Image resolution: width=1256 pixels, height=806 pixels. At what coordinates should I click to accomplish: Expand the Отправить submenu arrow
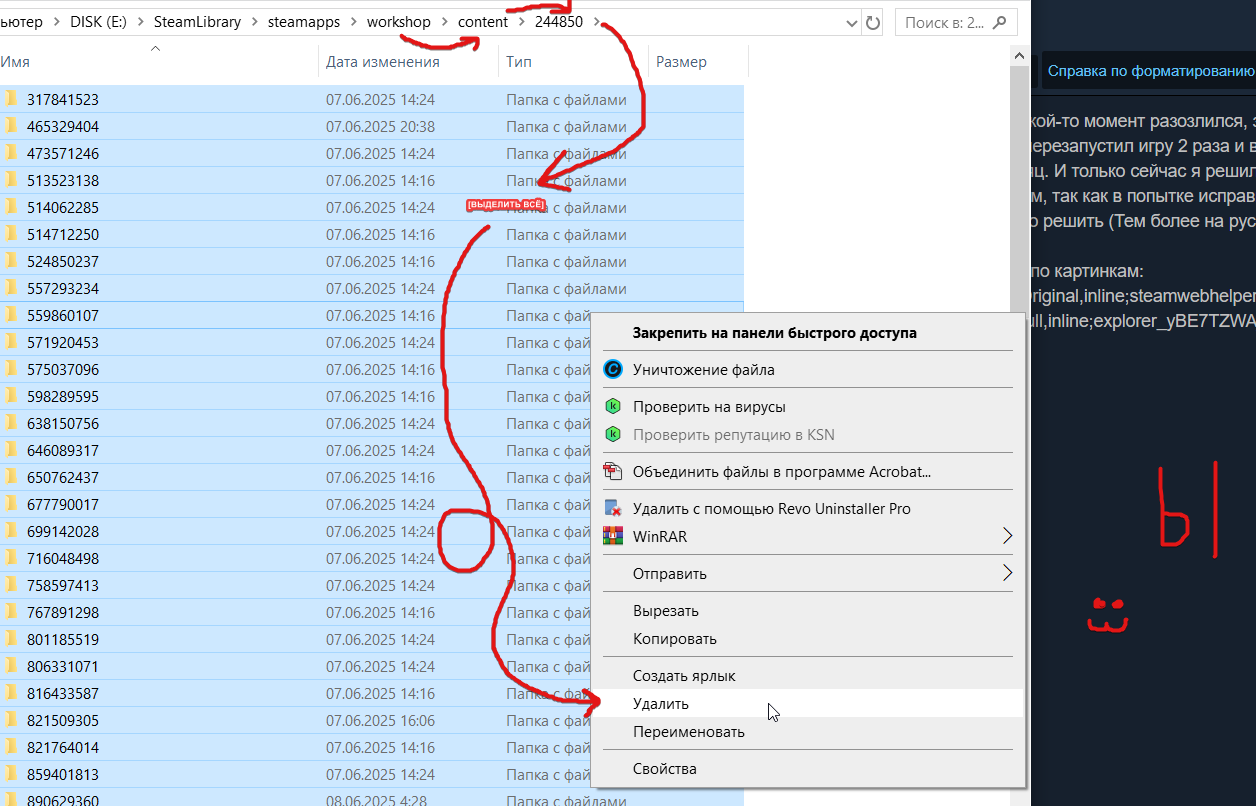tap(1007, 573)
